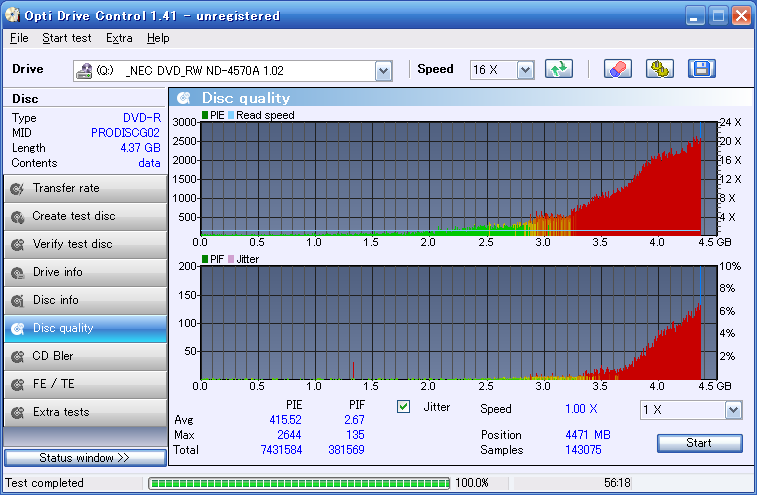Click the green PIE legend swatch

(x=205, y=115)
